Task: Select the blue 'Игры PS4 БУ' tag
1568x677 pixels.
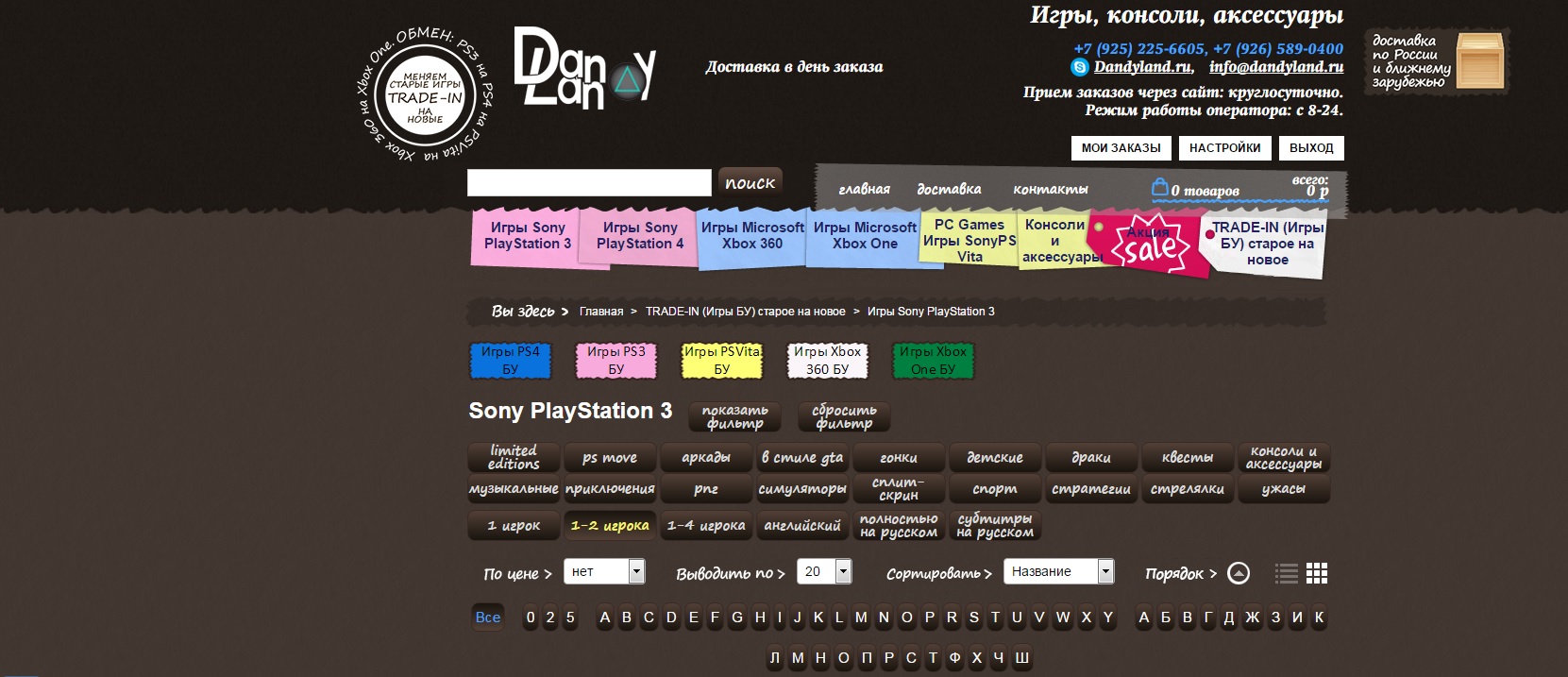Action: click(511, 361)
